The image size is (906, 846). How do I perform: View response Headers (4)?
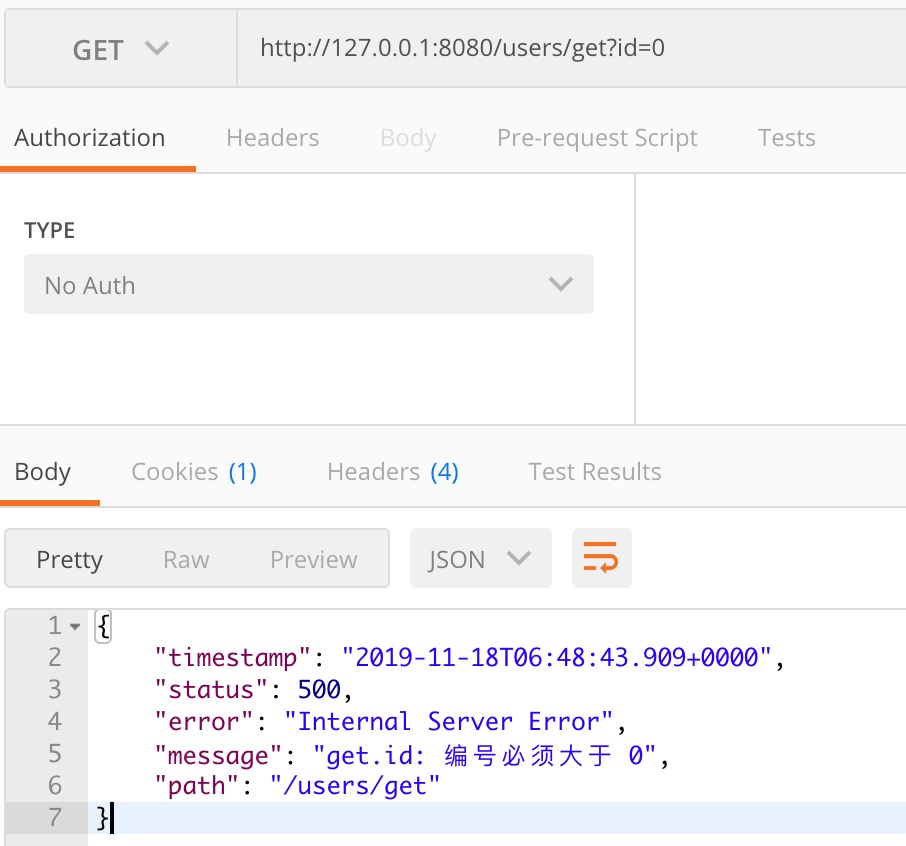pyautogui.click(x=392, y=470)
